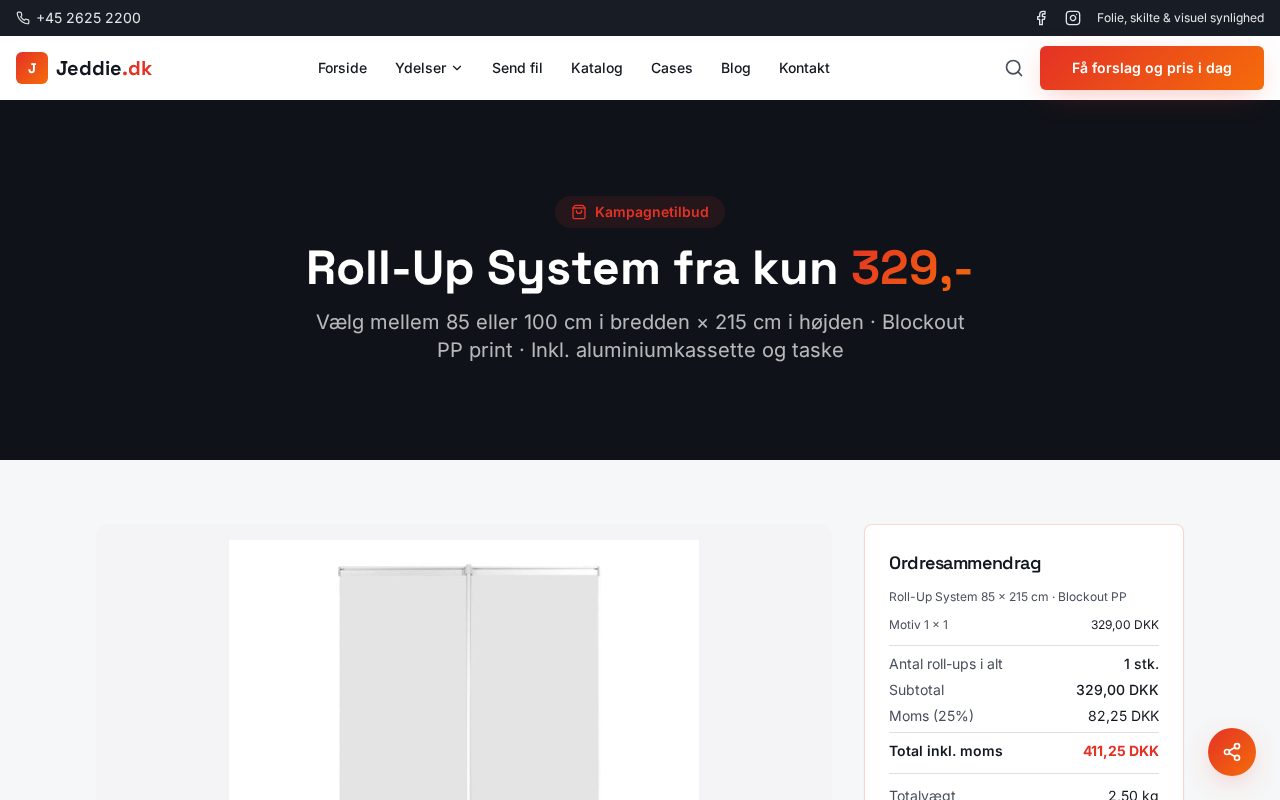This screenshot has height=800, width=1280.
Task: Open the Katalog page link
Action: tap(597, 68)
